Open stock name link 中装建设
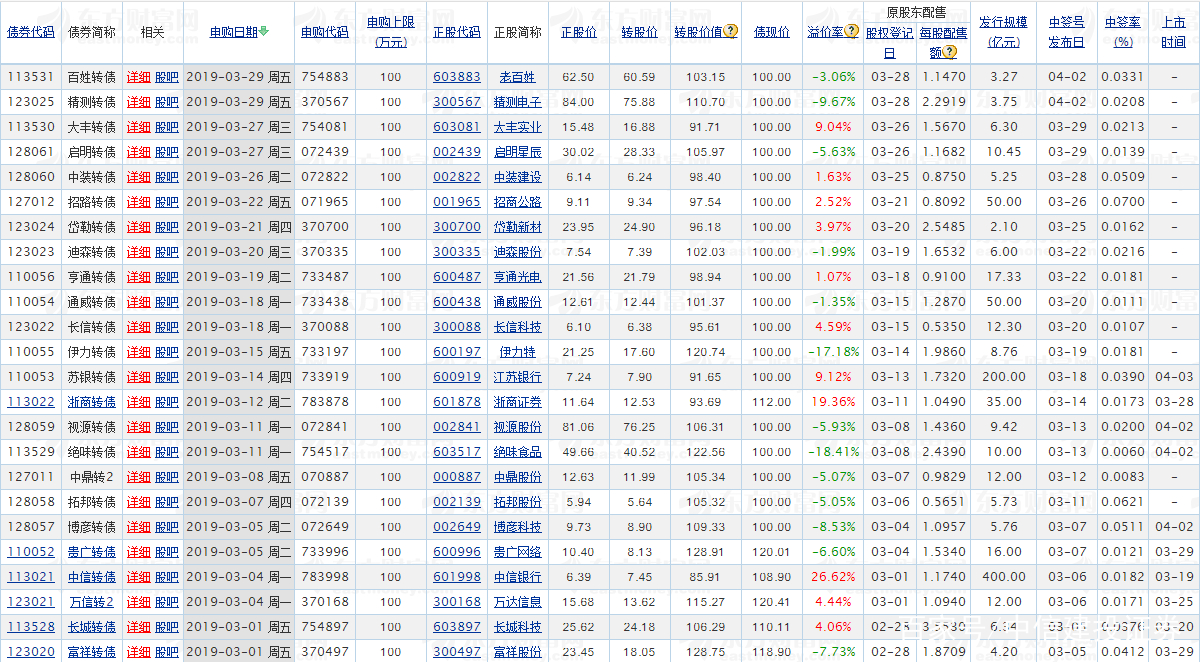1200x662 pixels. [x=518, y=177]
